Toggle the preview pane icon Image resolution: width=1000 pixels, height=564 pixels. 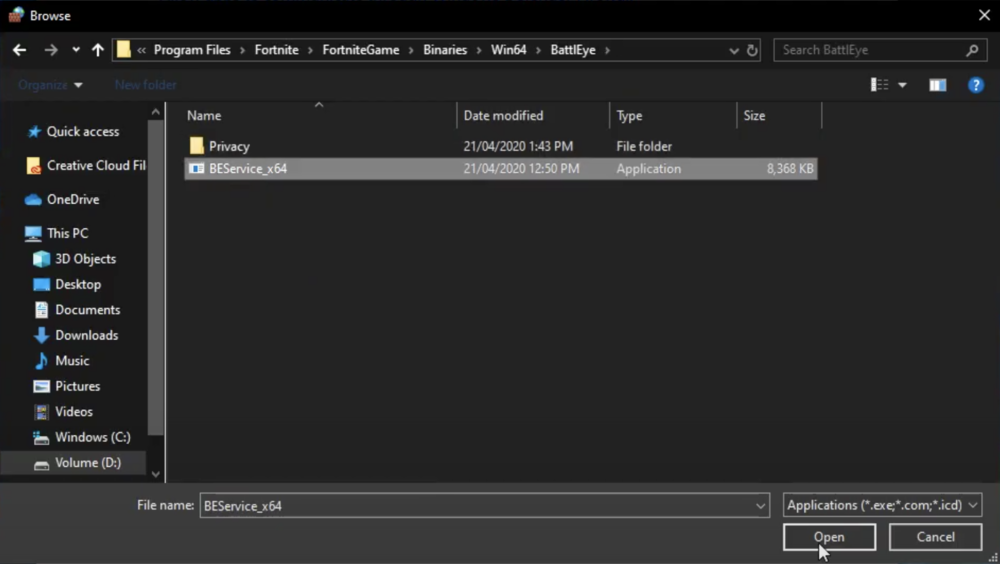click(x=937, y=85)
